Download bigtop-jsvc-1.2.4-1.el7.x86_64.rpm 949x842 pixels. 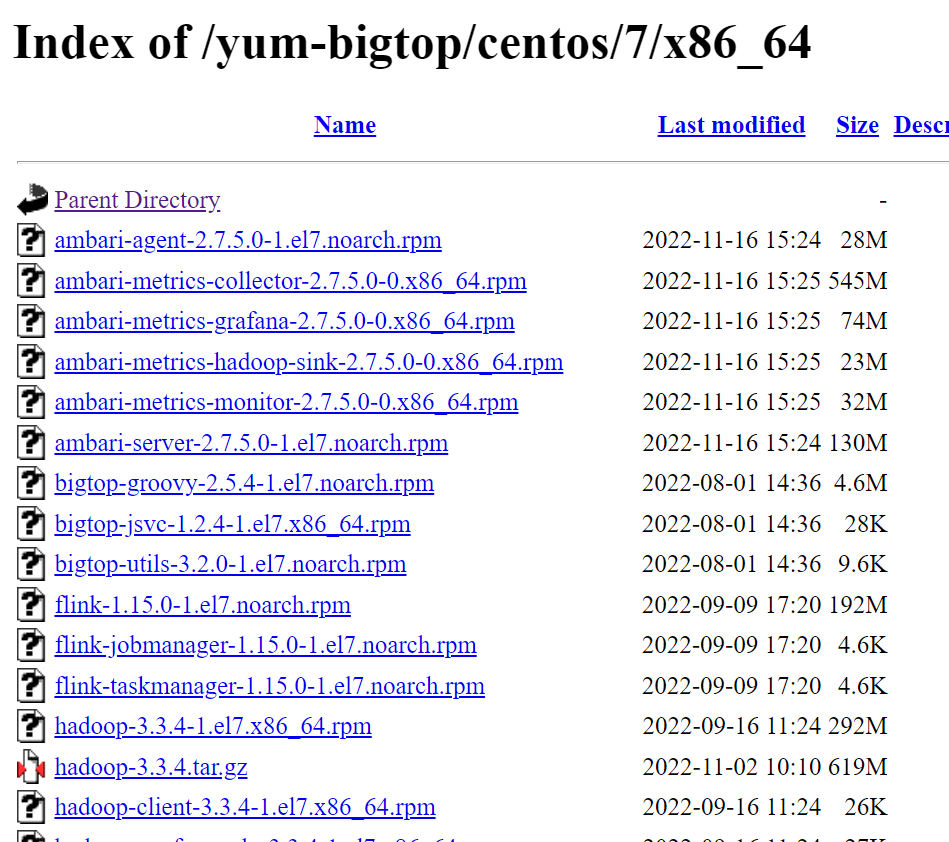(232, 524)
